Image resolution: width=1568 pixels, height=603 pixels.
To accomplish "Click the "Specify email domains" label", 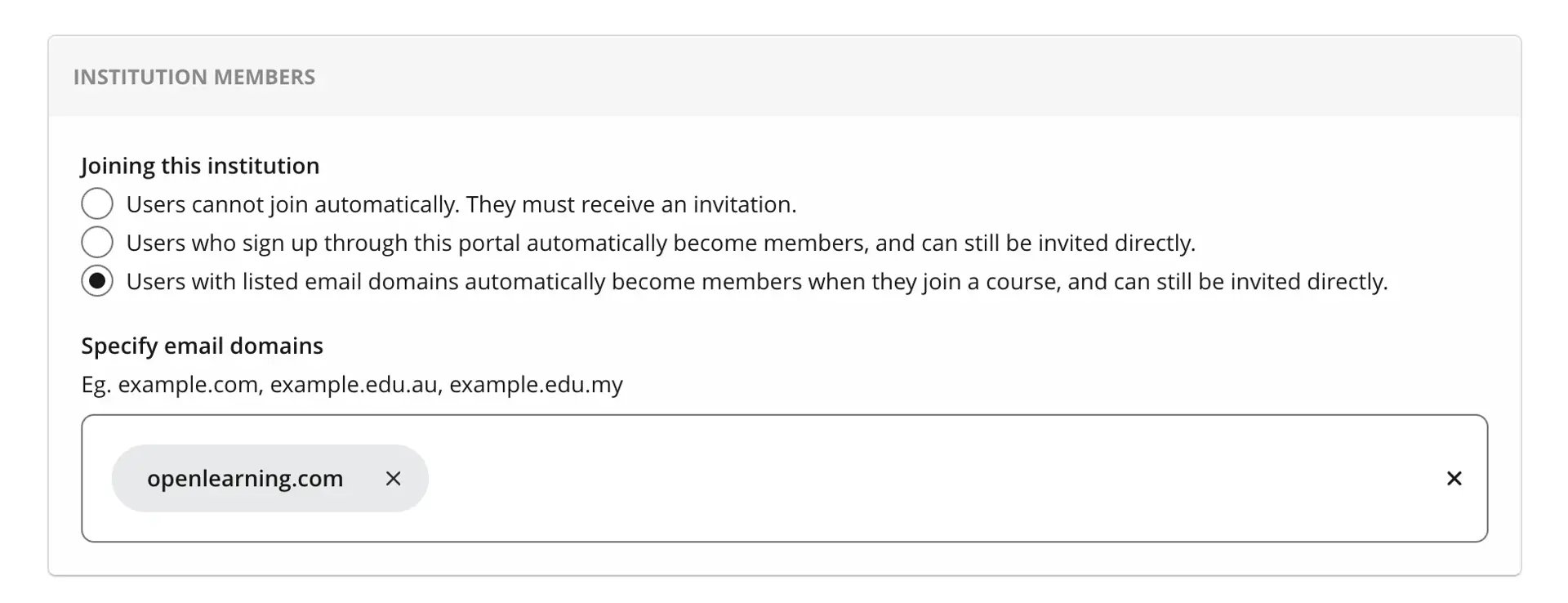I will (202, 346).
